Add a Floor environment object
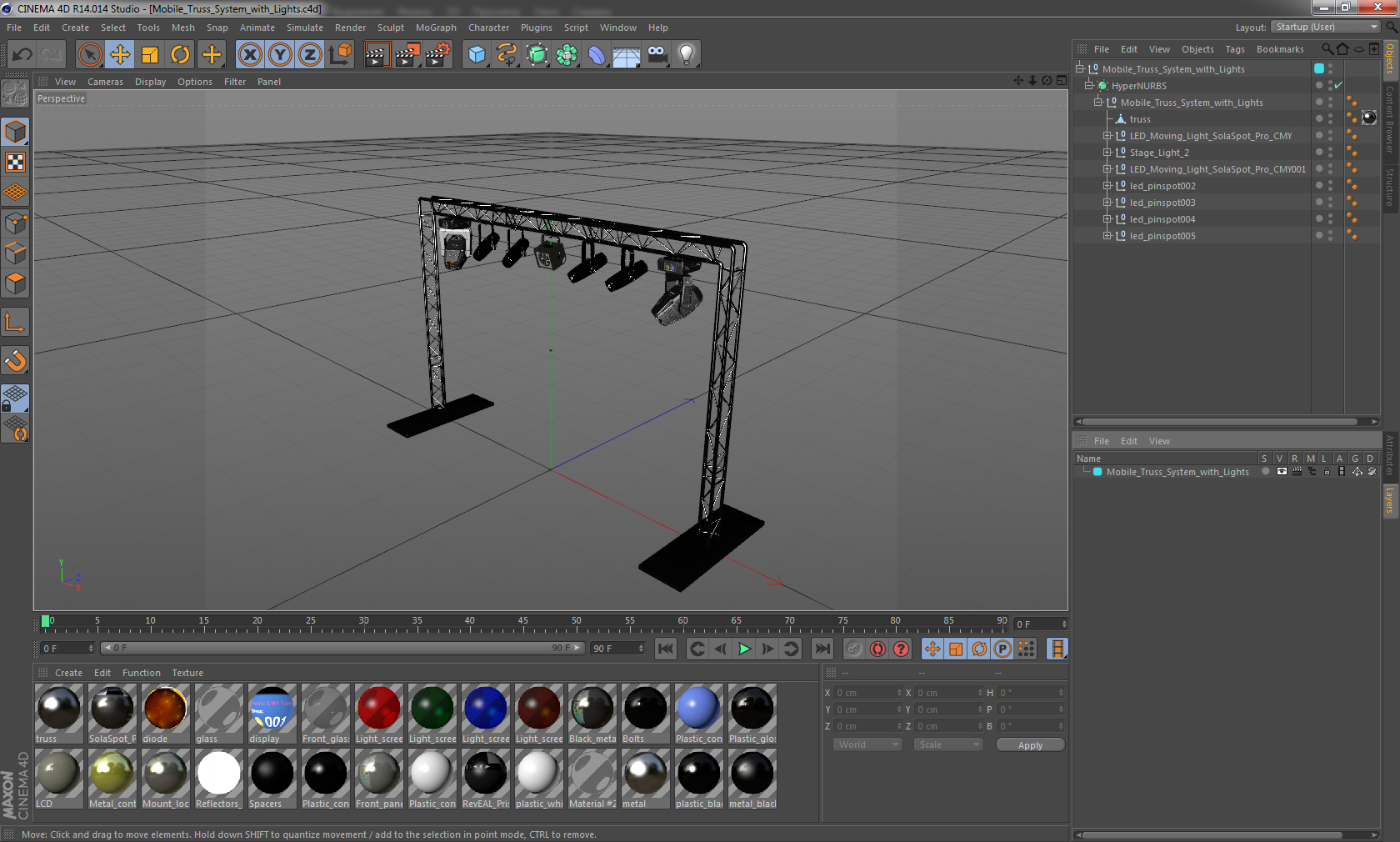The height and width of the screenshot is (842, 1400). pos(627,55)
